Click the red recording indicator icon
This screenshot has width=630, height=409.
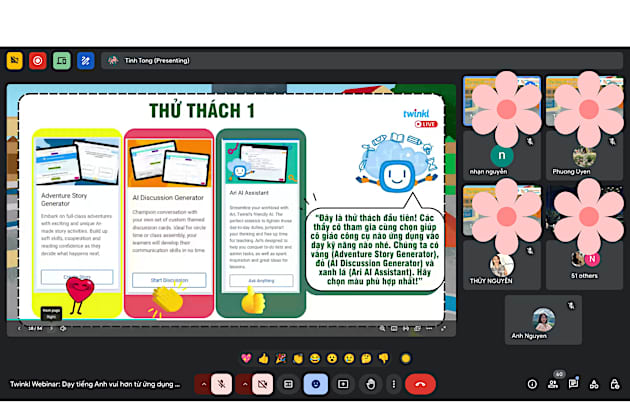37,60
